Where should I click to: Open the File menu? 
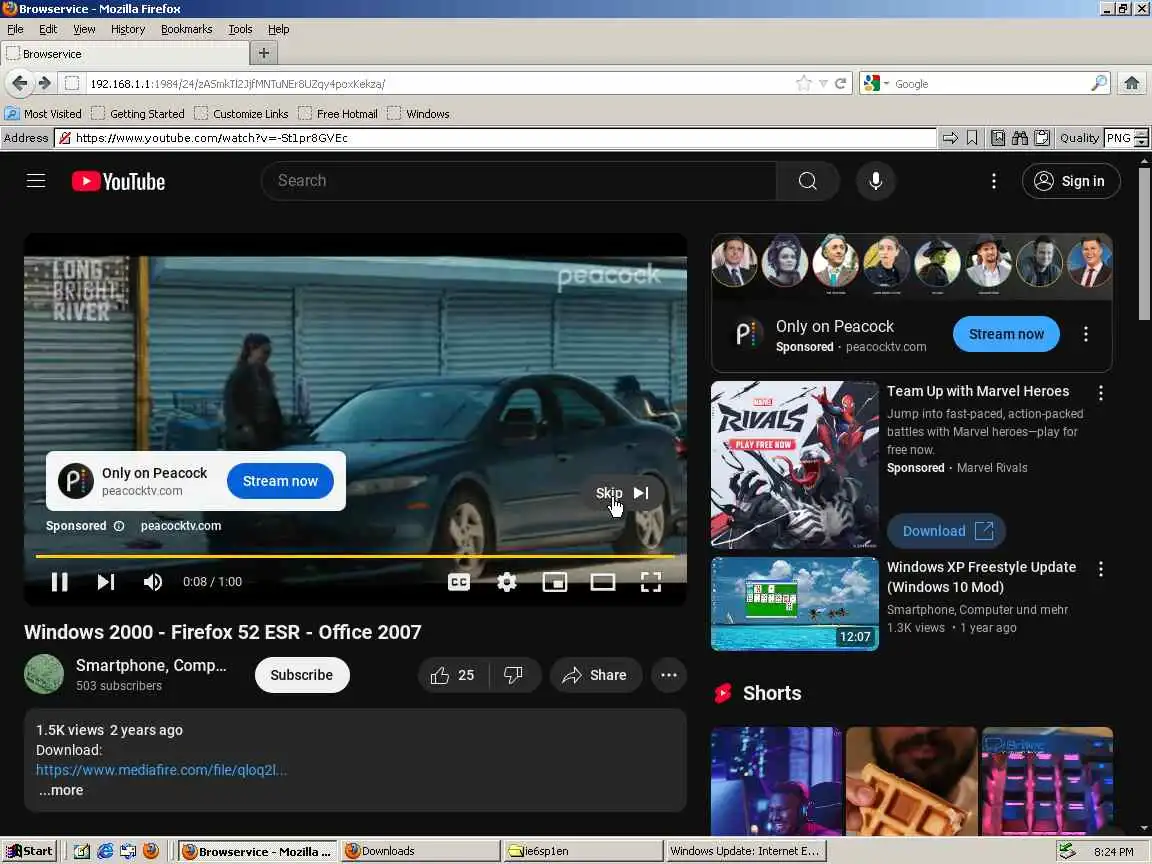15,29
